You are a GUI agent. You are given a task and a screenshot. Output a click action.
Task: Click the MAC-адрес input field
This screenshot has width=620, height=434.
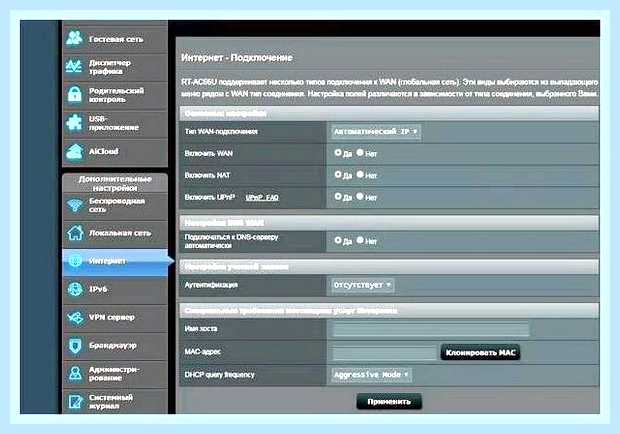[x=385, y=352]
